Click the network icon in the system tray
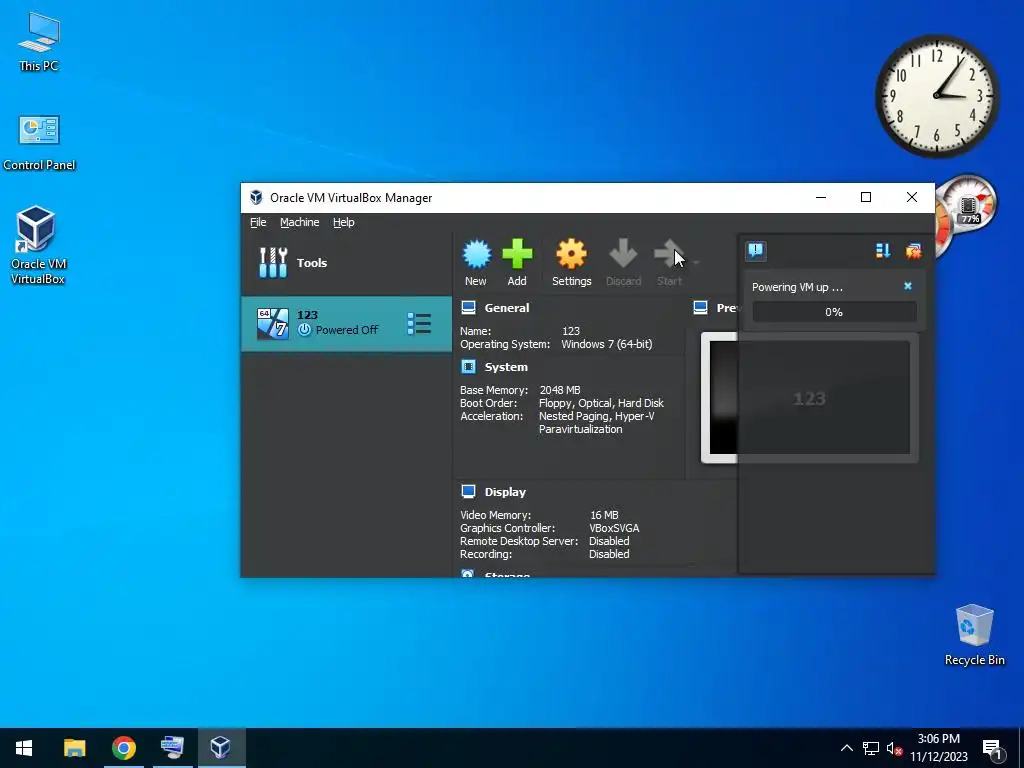 pyautogui.click(x=871, y=748)
